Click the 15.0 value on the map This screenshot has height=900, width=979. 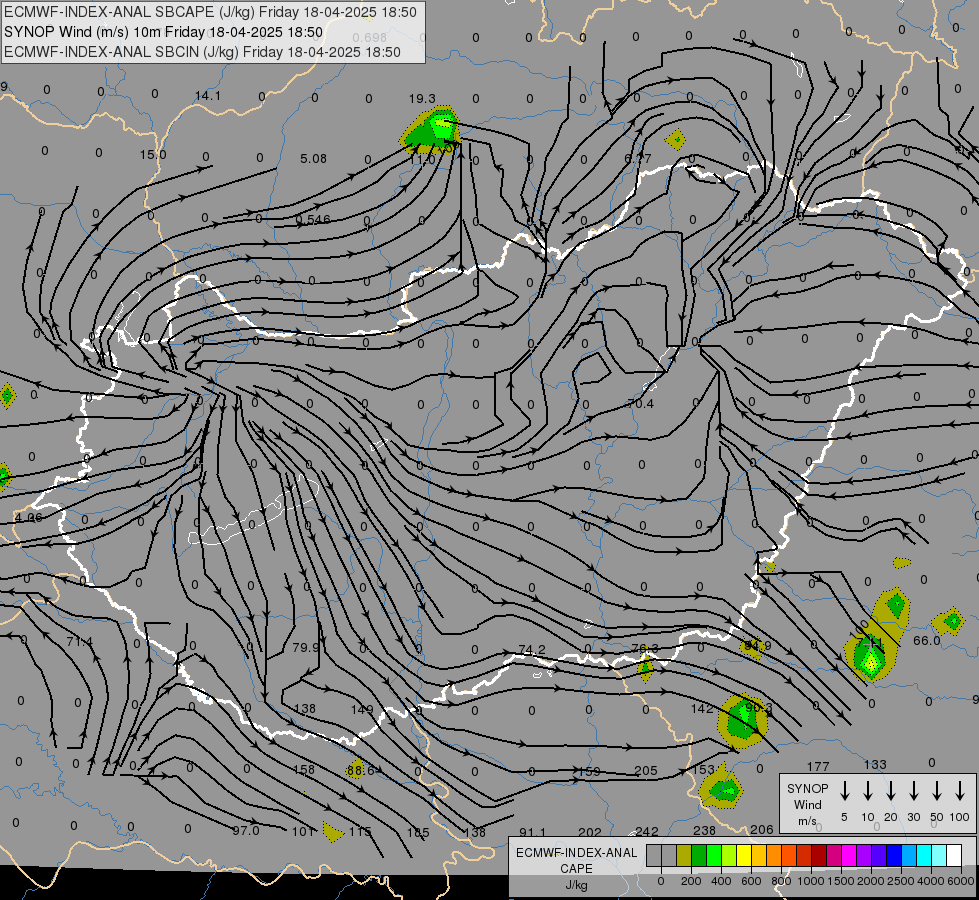coord(153,154)
